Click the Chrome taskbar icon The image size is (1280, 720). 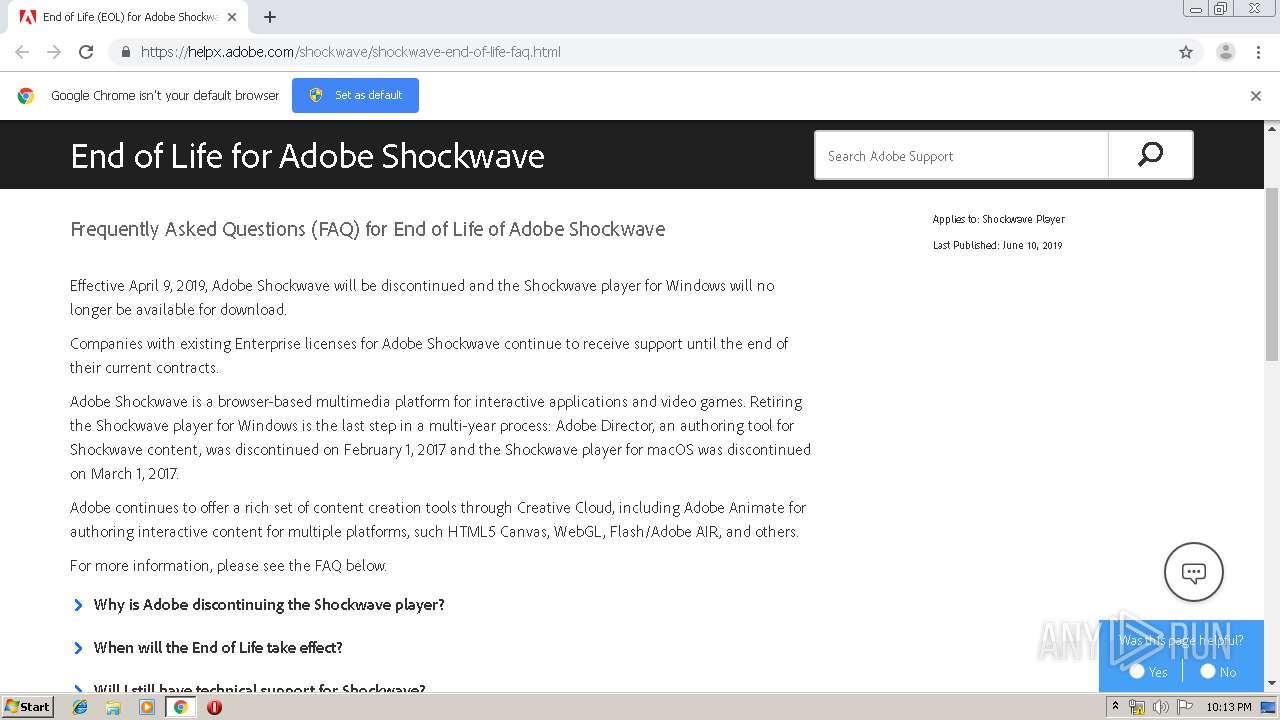[x=180, y=707]
